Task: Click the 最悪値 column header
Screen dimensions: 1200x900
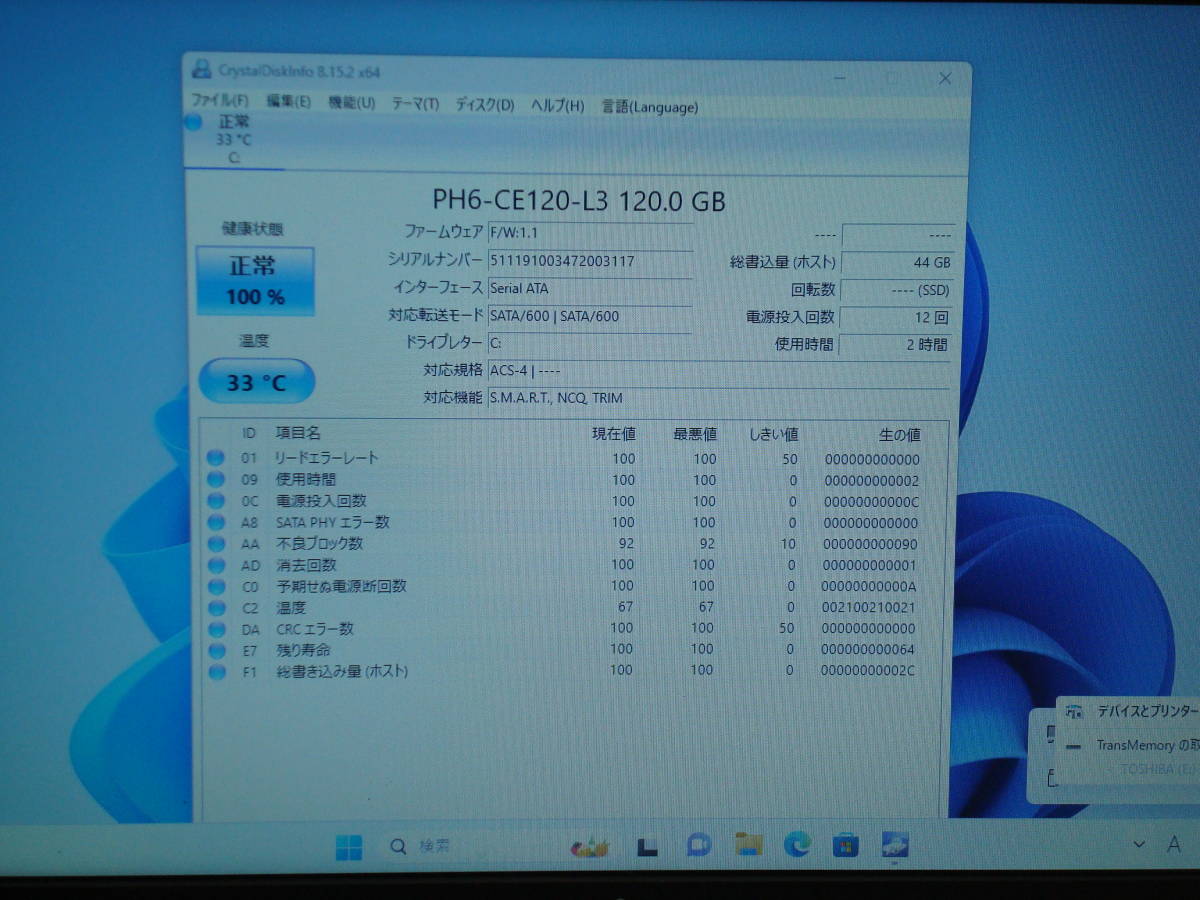Action: 694,434
